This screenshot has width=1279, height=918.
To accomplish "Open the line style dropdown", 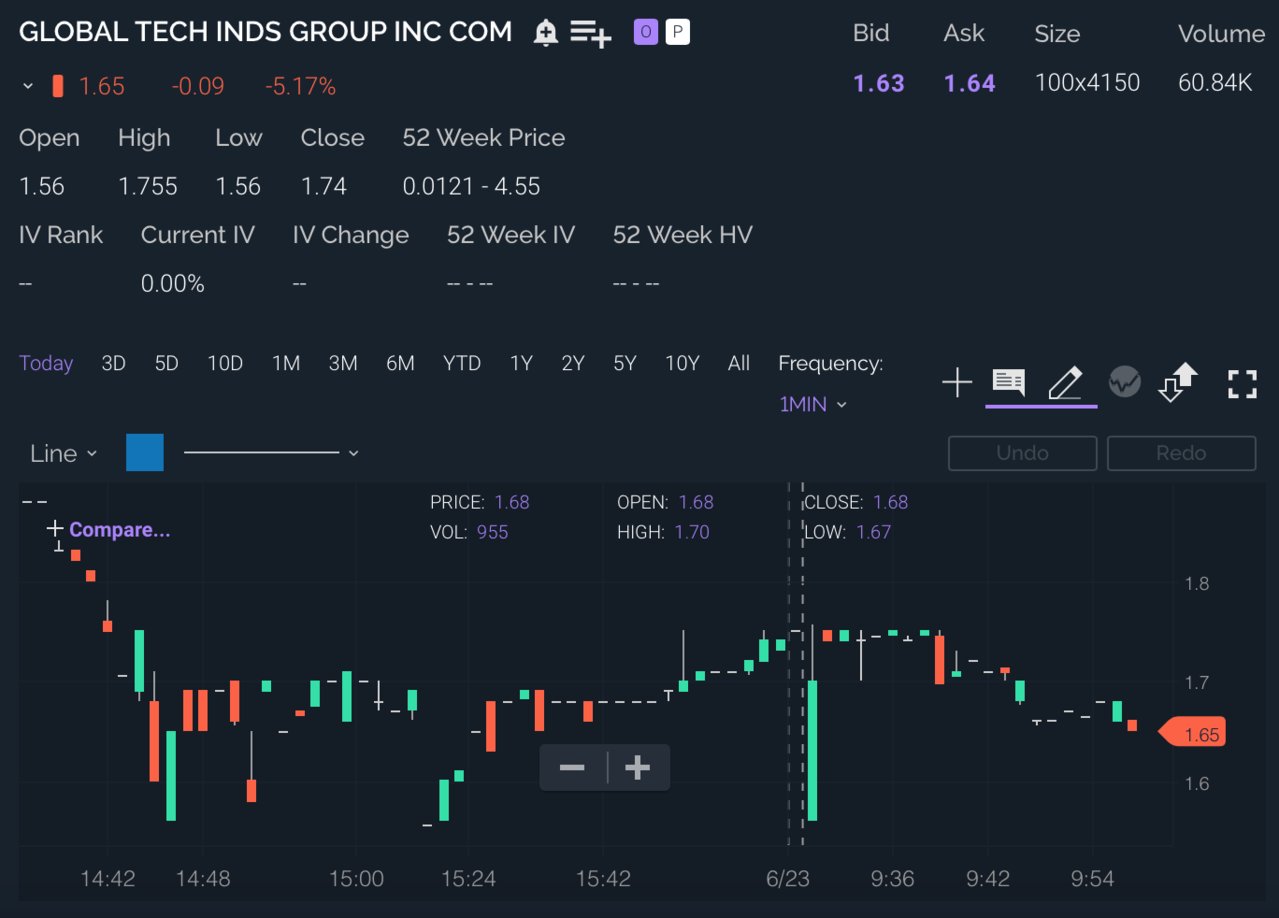I will tap(271, 453).
